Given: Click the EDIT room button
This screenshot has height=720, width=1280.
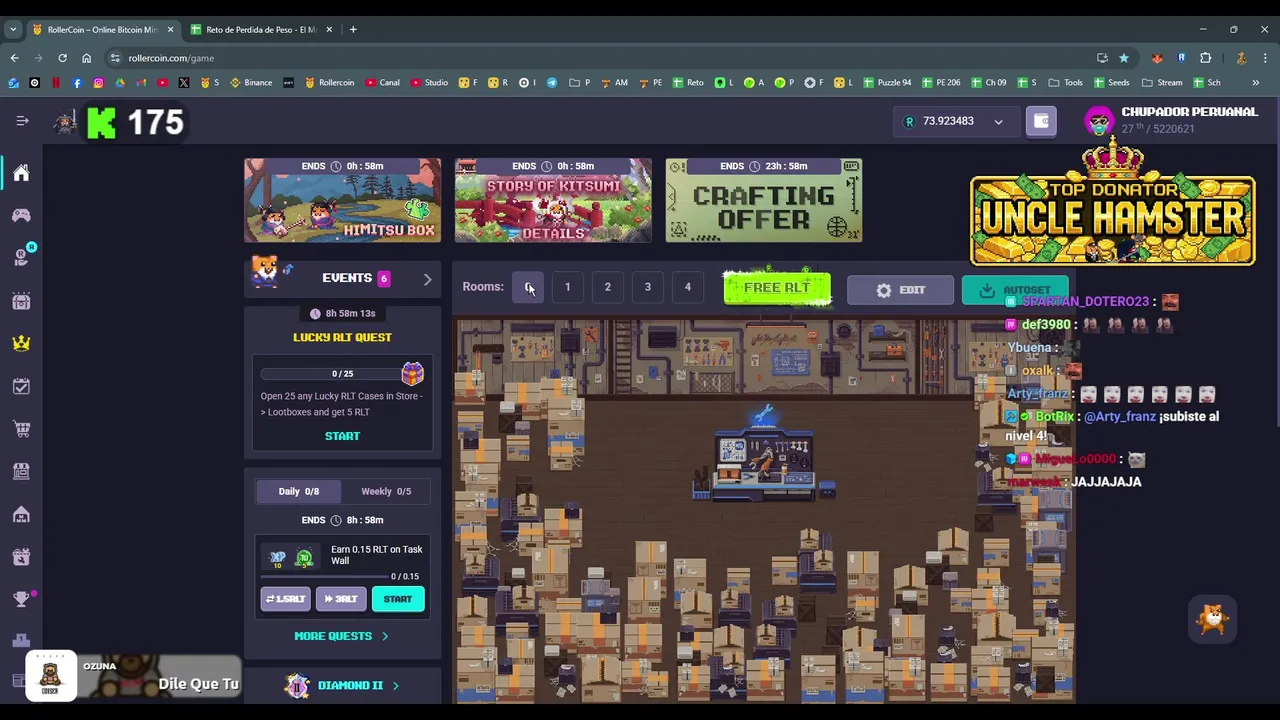Looking at the screenshot, I should click(x=900, y=290).
